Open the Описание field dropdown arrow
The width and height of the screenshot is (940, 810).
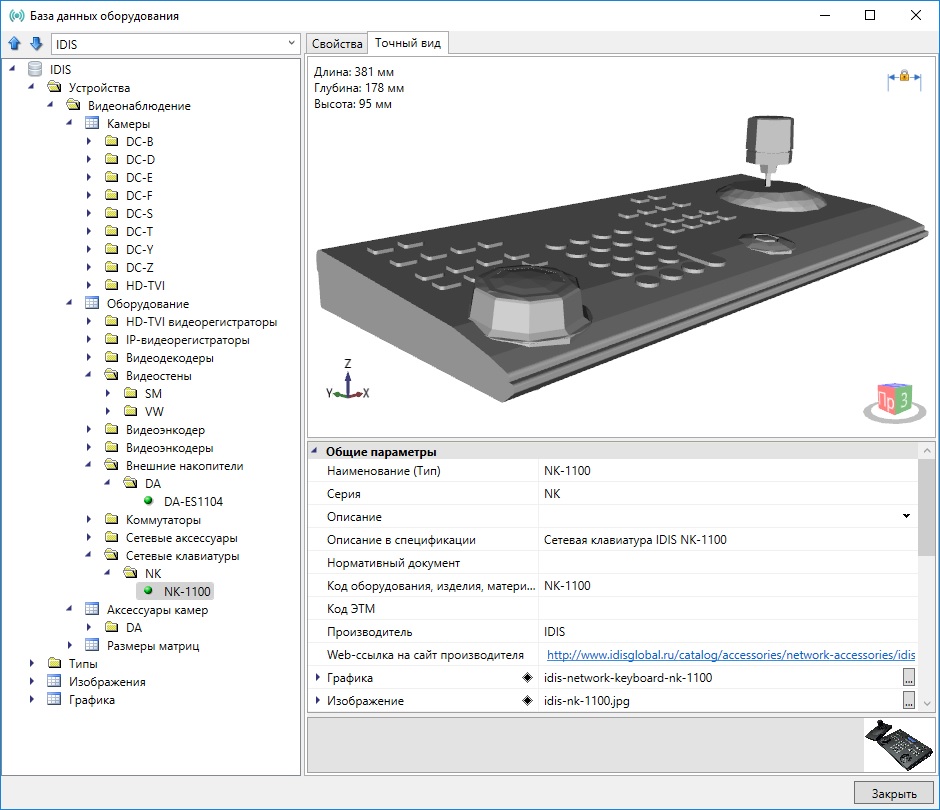click(906, 517)
